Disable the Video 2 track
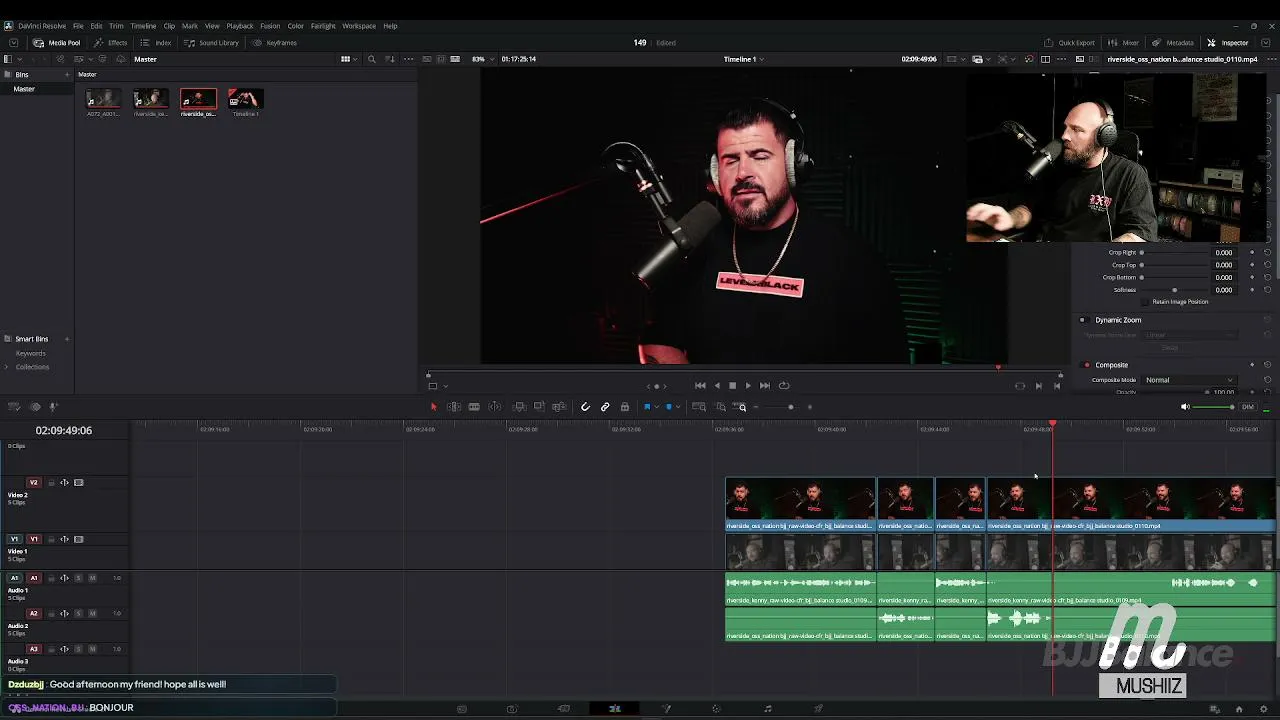Image resolution: width=1280 pixels, height=720 pixels. 79,483
